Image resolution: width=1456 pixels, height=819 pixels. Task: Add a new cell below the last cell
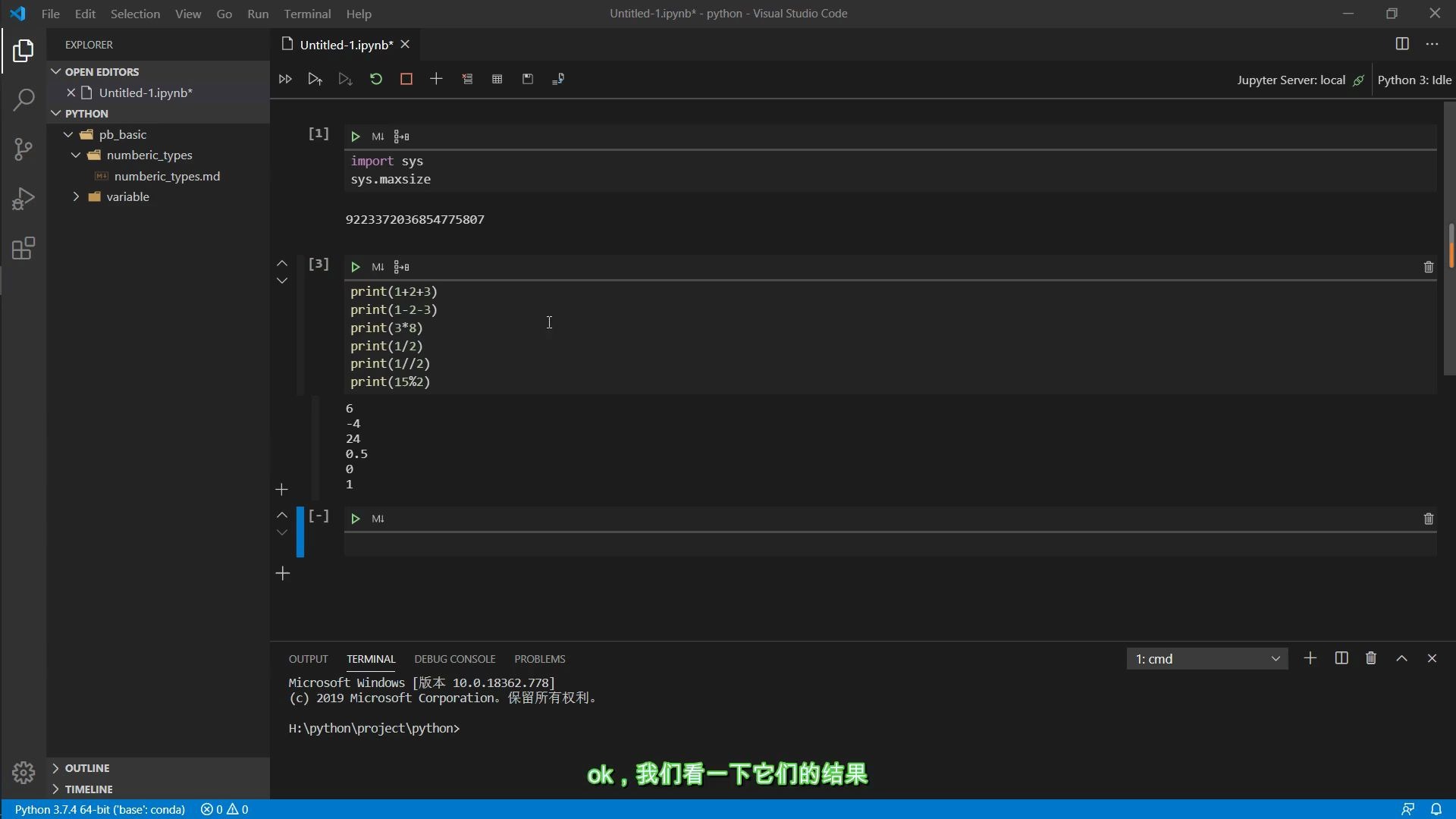click(281, 574)
